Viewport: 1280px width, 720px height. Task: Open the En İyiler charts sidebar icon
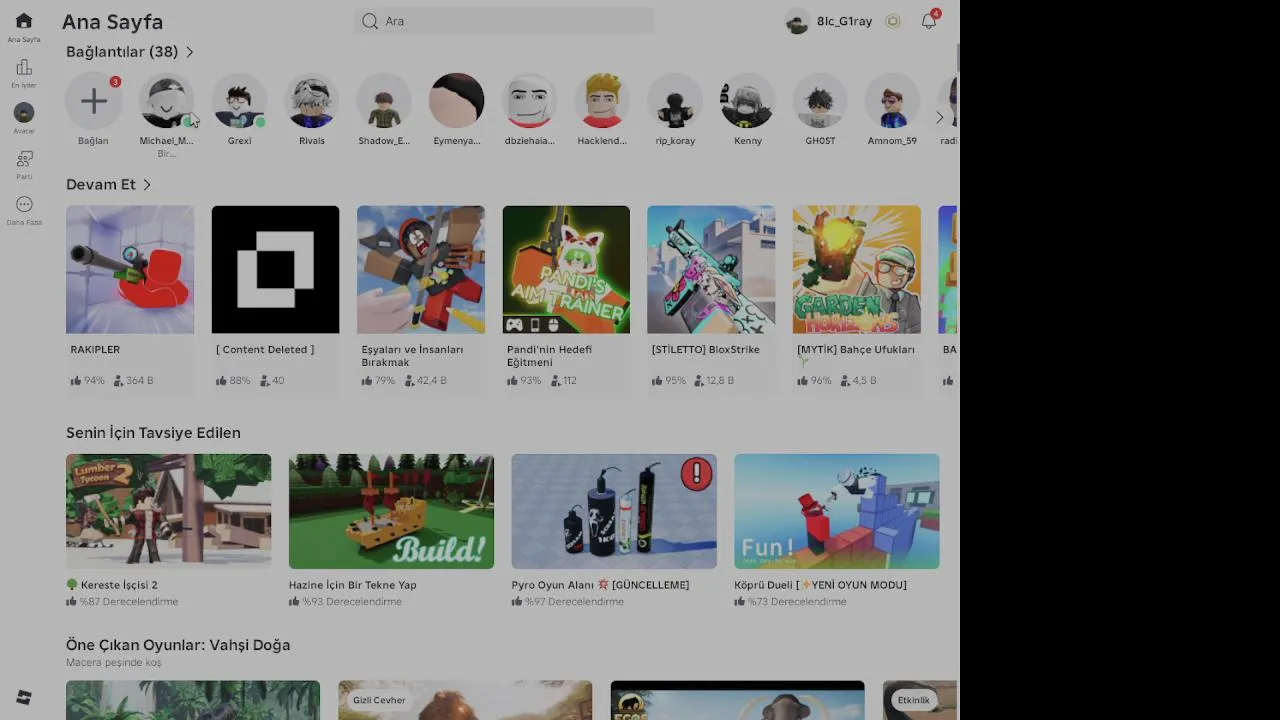pos(24,67)
